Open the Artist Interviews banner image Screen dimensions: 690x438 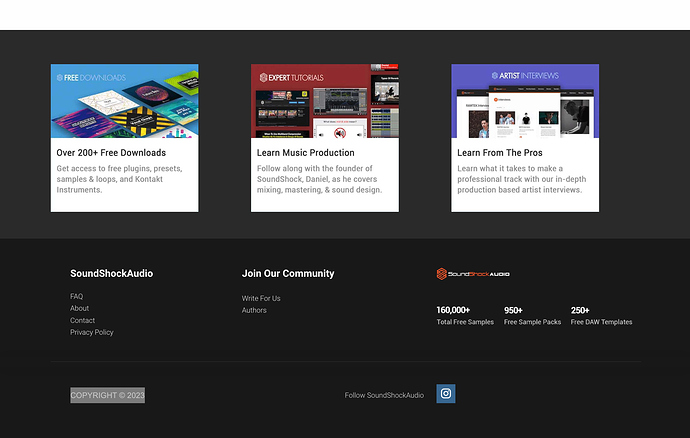(525, 101)
